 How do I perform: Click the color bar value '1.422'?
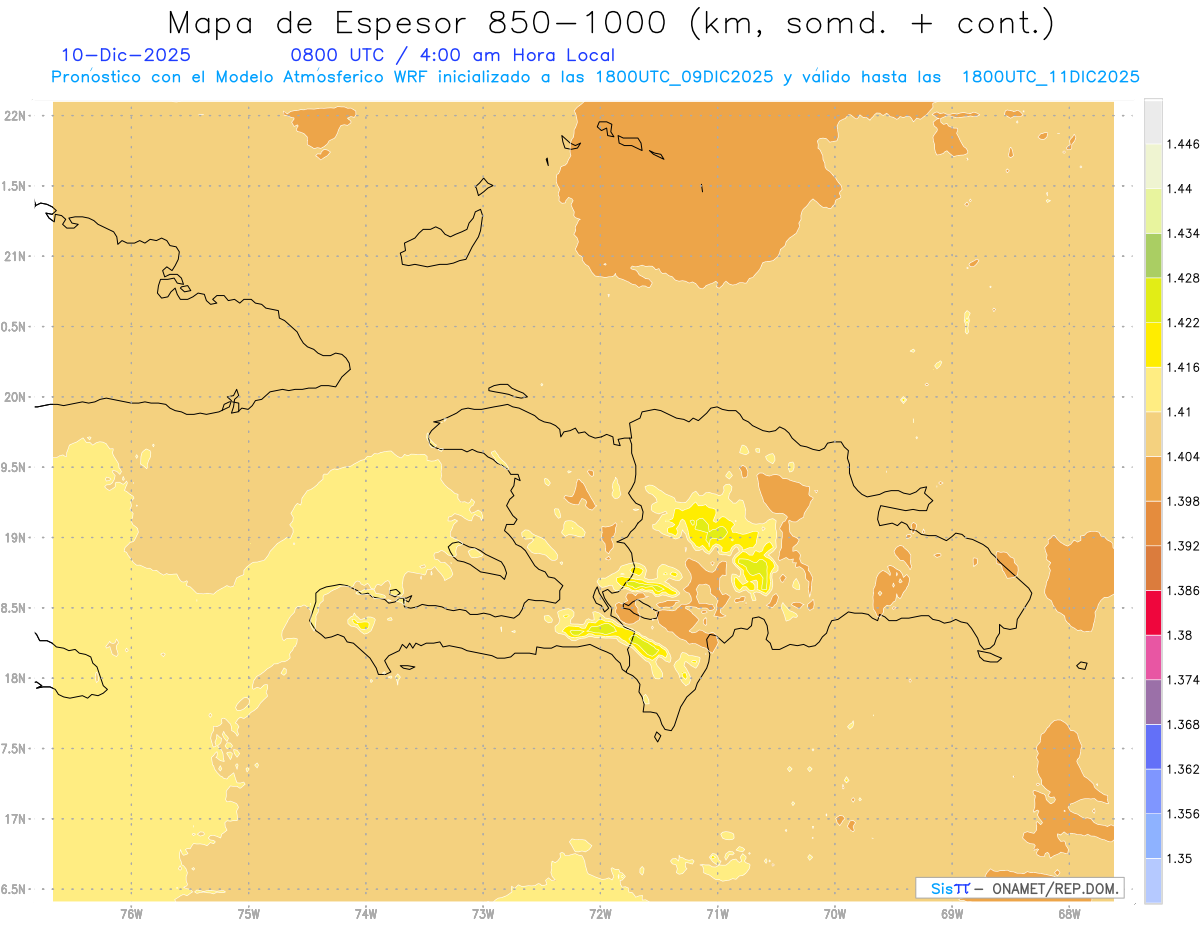pyautogui.click(x=1182, y=323)
